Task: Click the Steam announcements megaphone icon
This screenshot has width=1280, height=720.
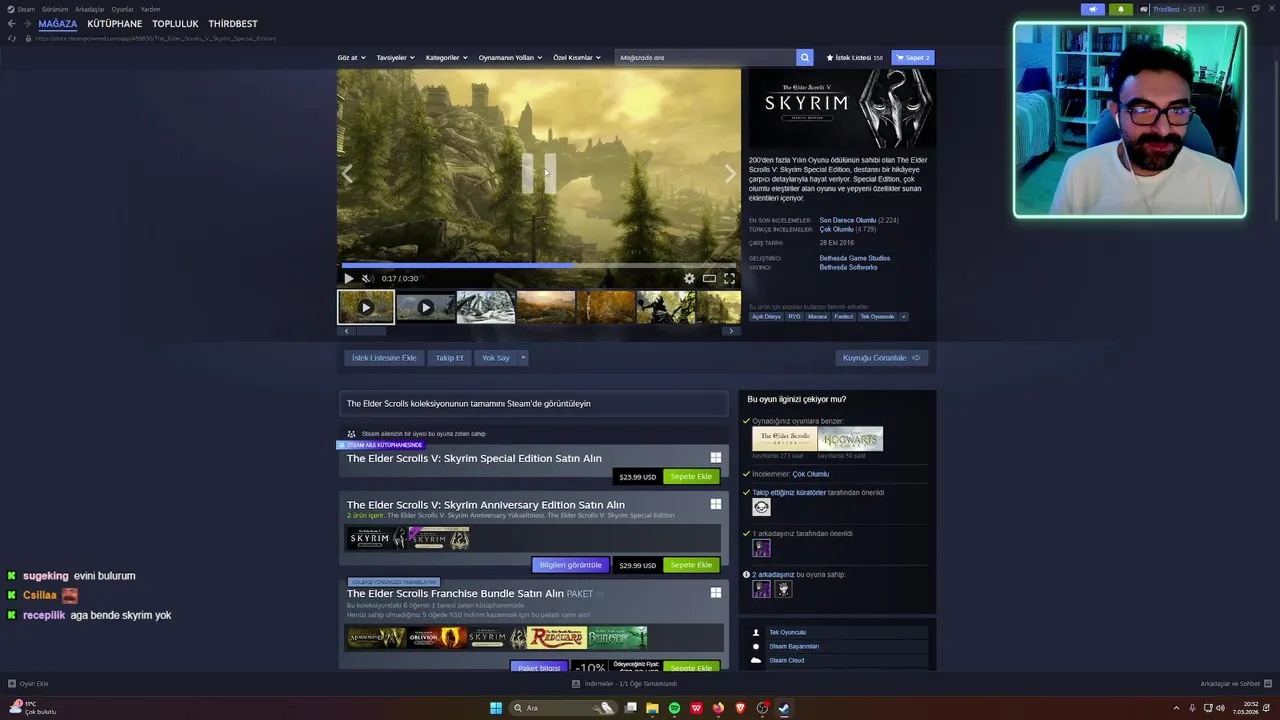Action: [1092, 9]
